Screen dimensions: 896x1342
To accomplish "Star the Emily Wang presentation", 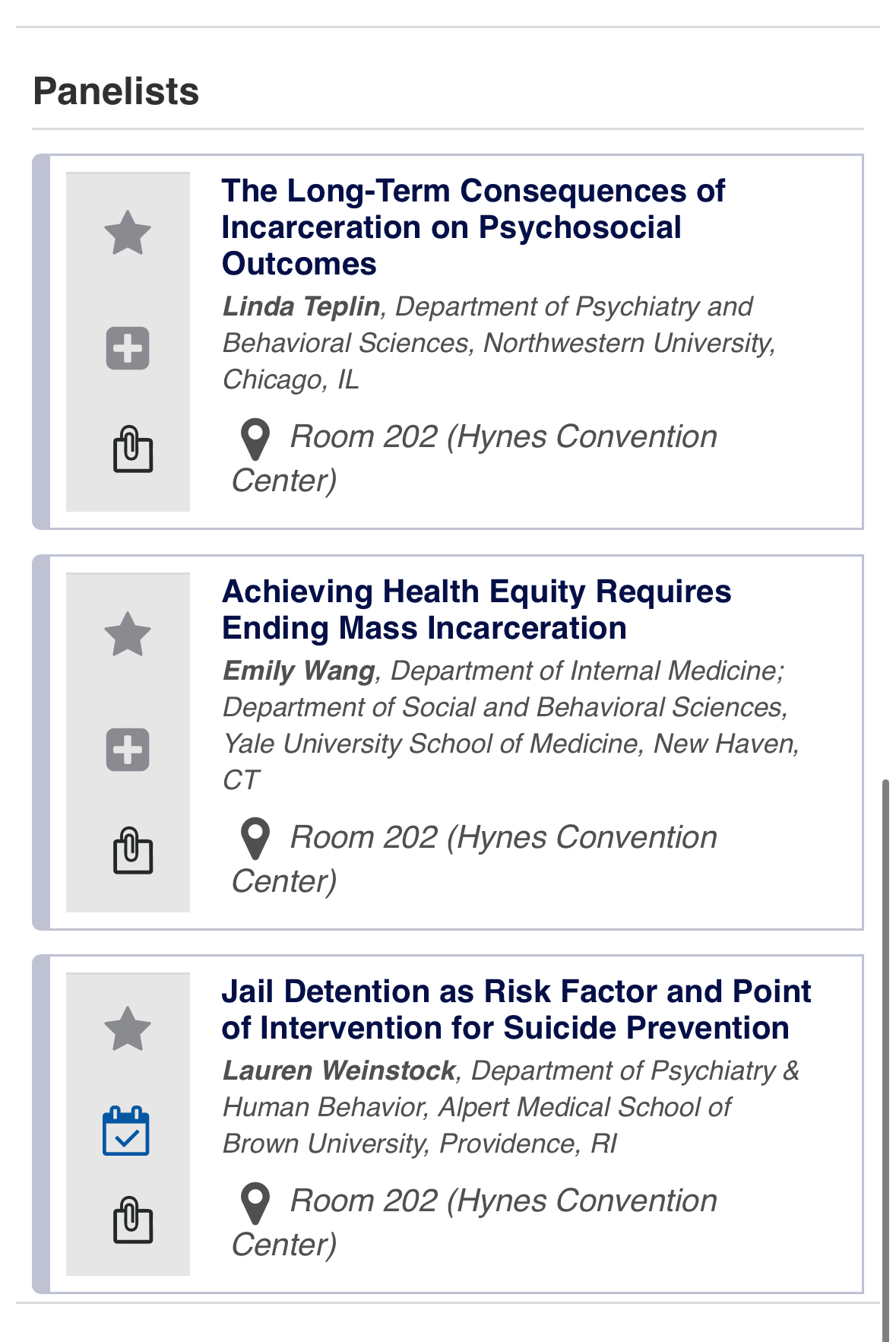I will click(x=128, y=634).
